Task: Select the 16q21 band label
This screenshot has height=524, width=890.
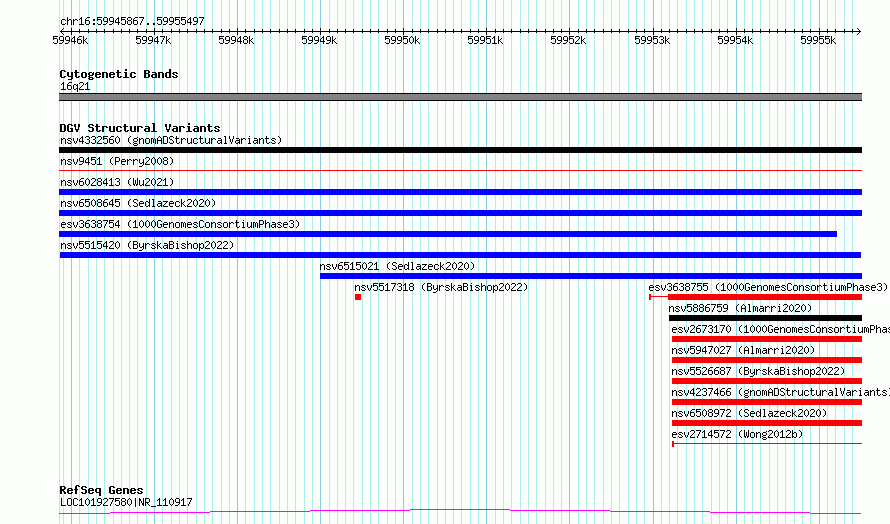Action: coord(75,86)
